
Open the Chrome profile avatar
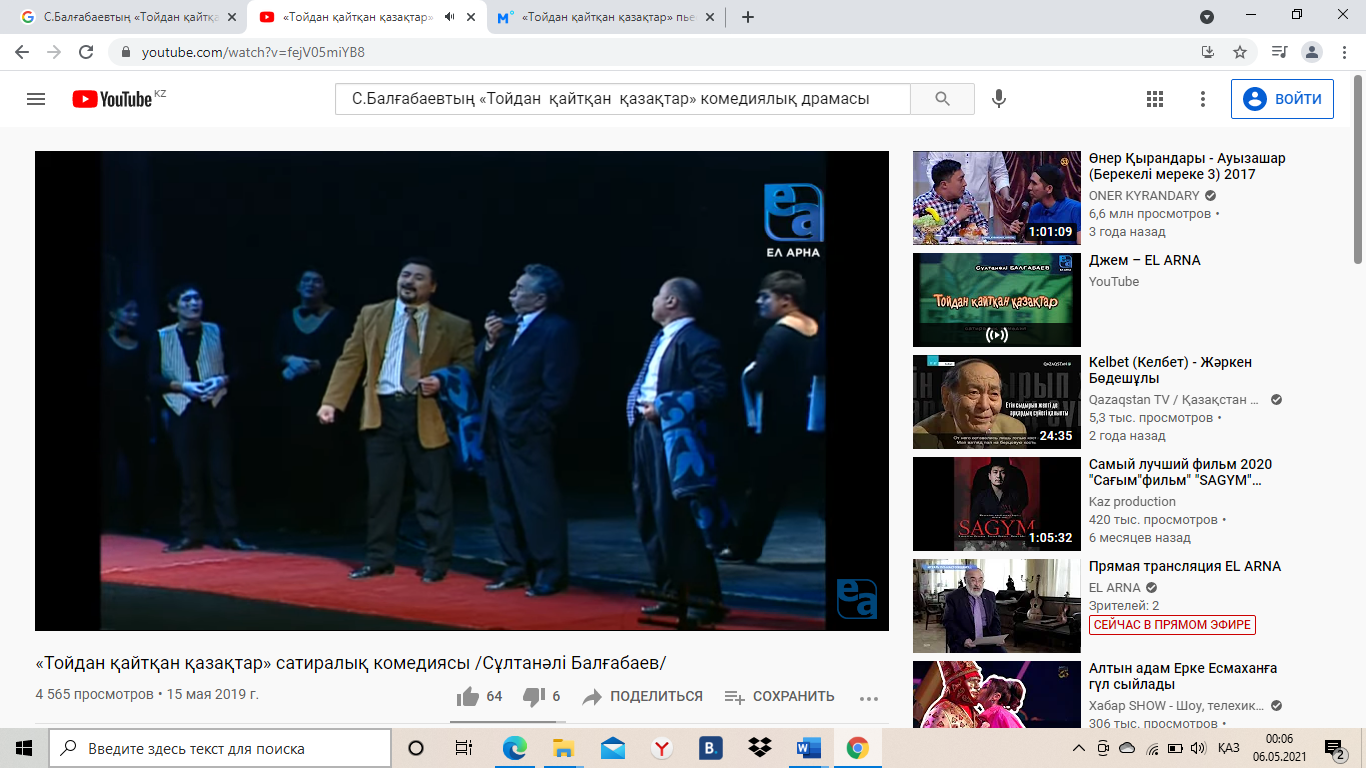(1312, 52)
